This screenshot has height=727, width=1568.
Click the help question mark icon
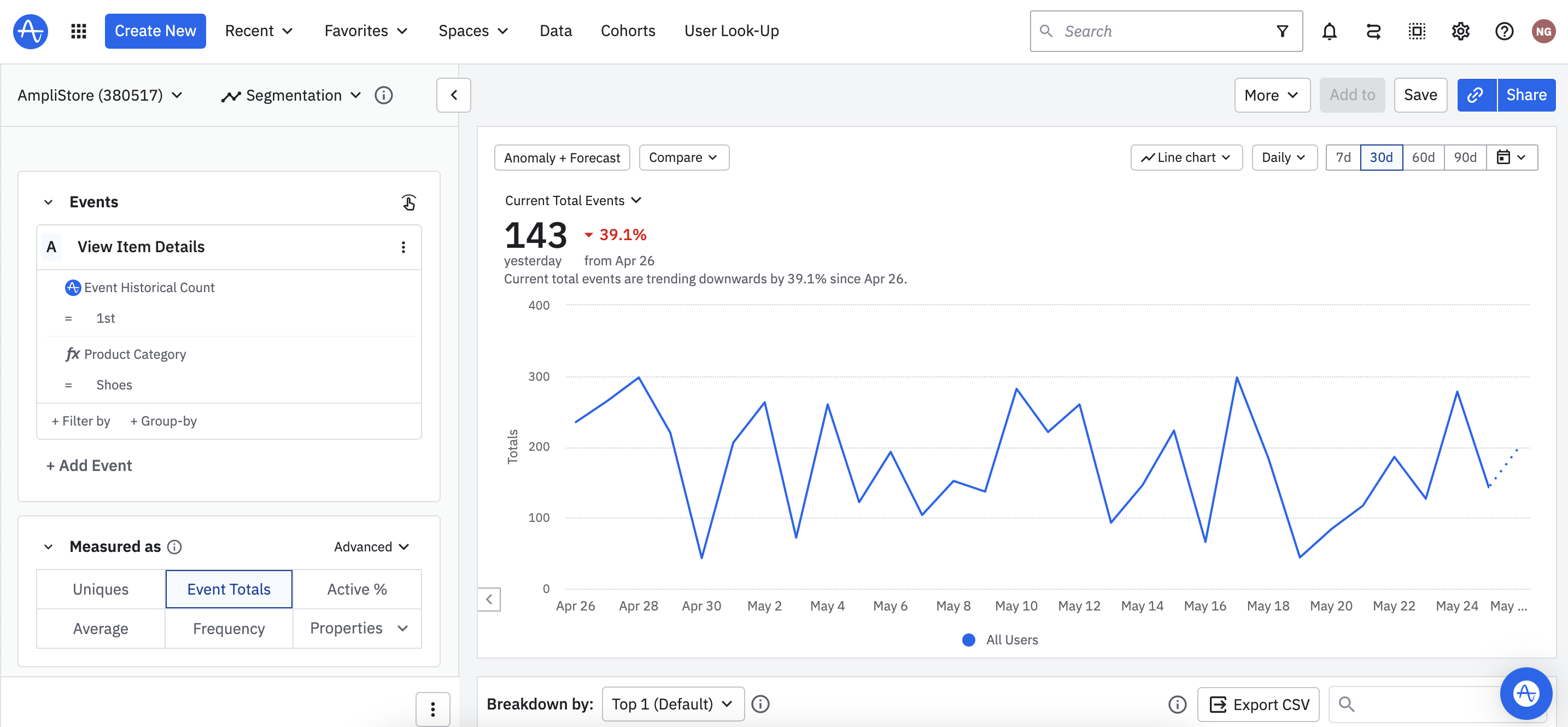[x=1503, y=31]
